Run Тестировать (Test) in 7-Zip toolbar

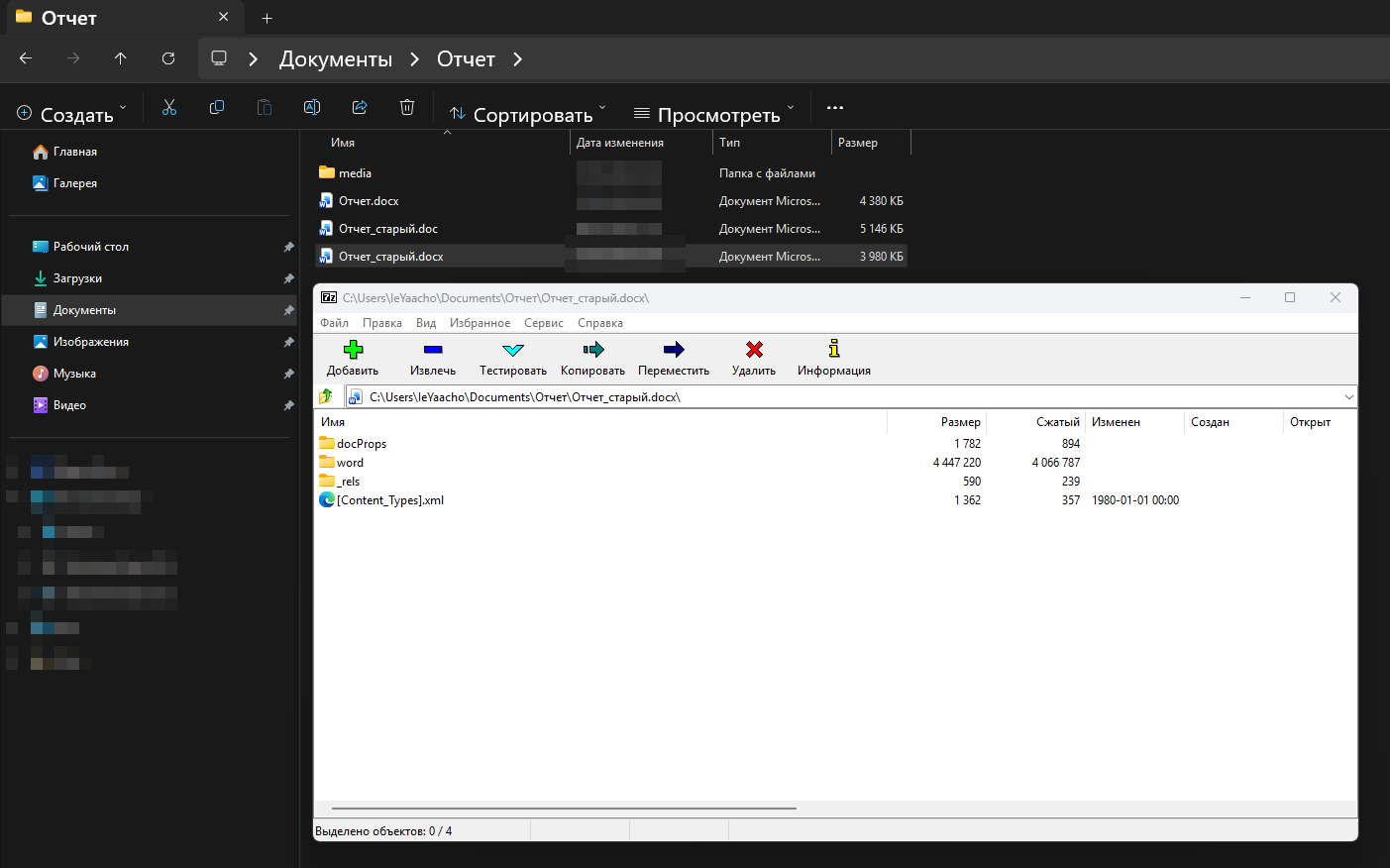pyautogui.click(x=513, y=359)
